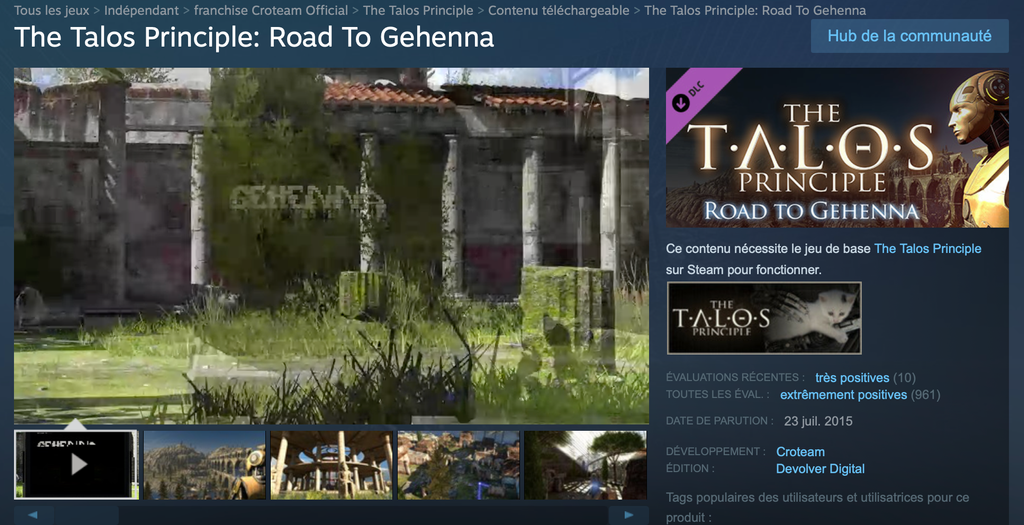This screenshot has width=1024, height=525.
Task: Click the right arrow of thumbnail strip
Action: [629, 515]
